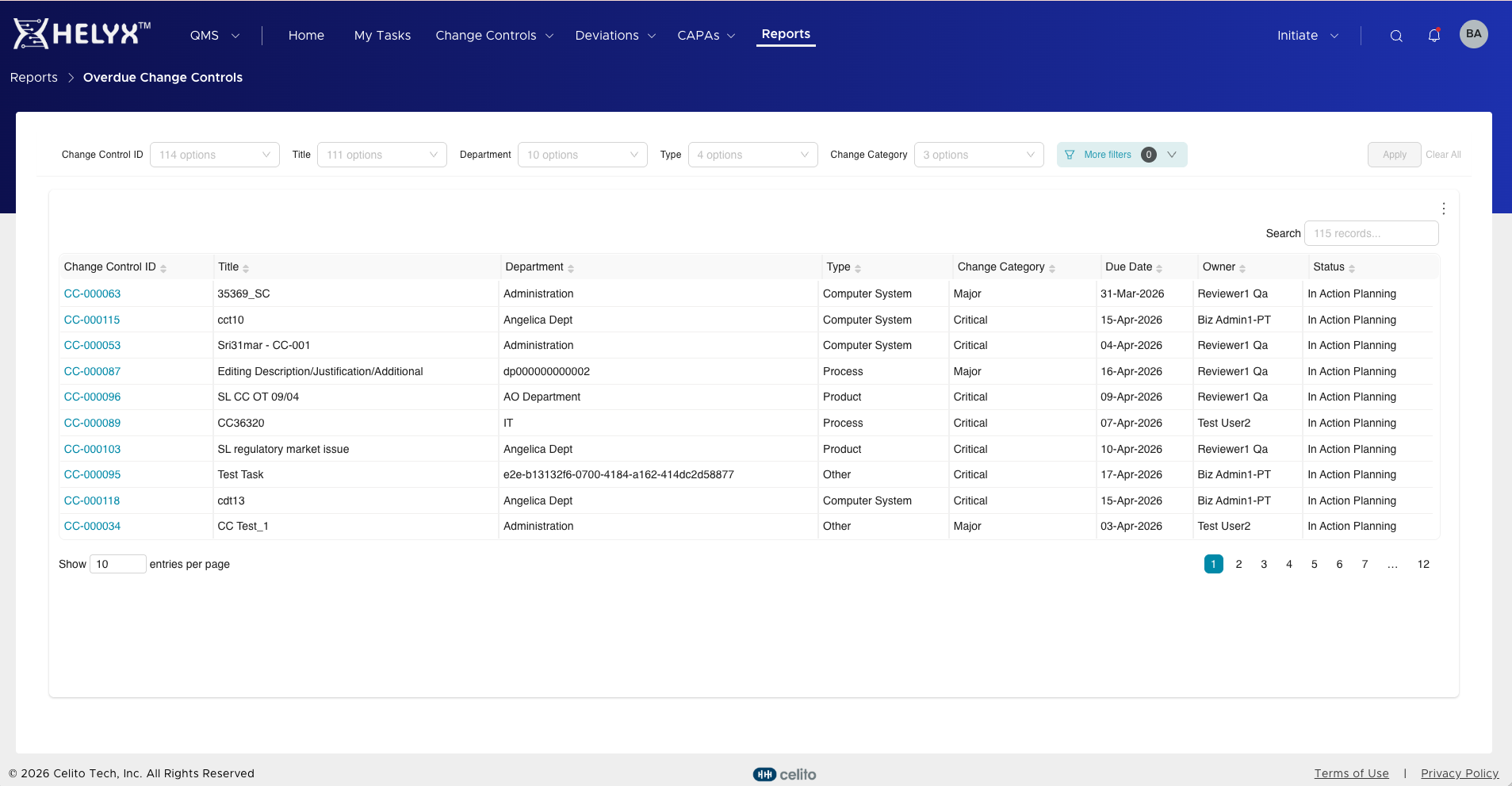Expand More filters panel
1512x786 pixels.
[x=1122, y=155]
